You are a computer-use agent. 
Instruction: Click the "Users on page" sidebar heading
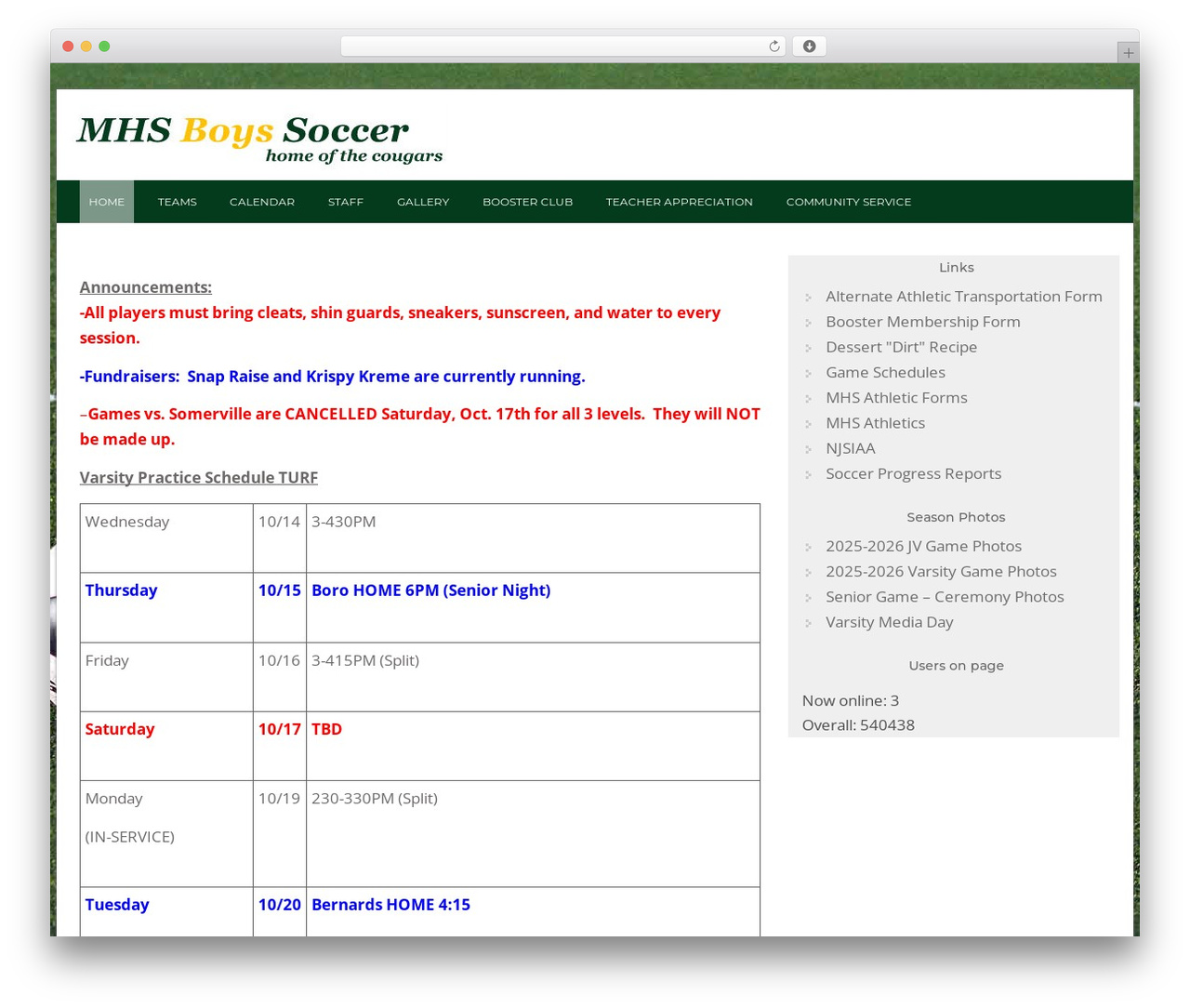coord(956,666)
